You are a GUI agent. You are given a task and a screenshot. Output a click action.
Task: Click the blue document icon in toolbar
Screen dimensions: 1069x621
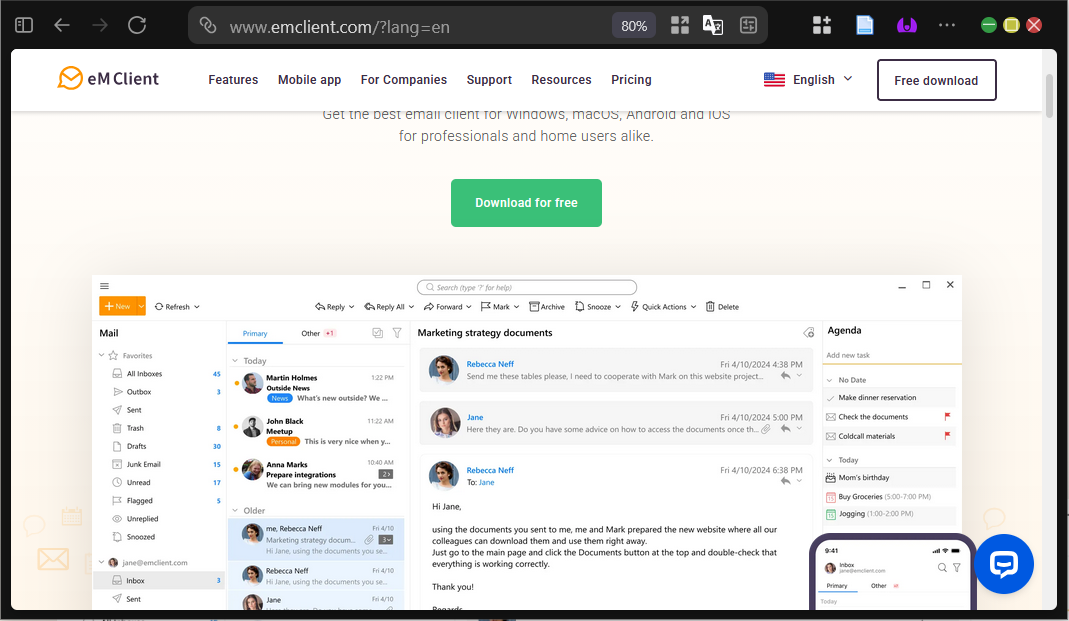click(864, 26)
